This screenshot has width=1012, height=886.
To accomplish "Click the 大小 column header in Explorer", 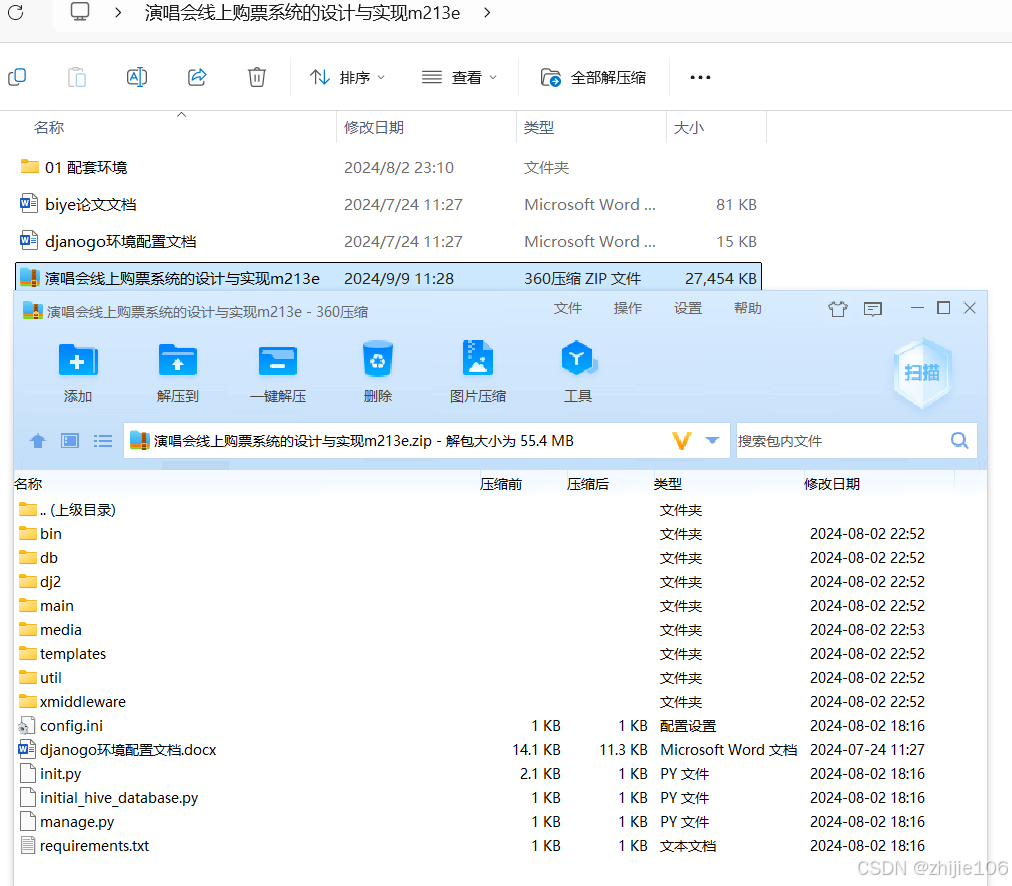I will pyautogui.click(x=689, y=128).
